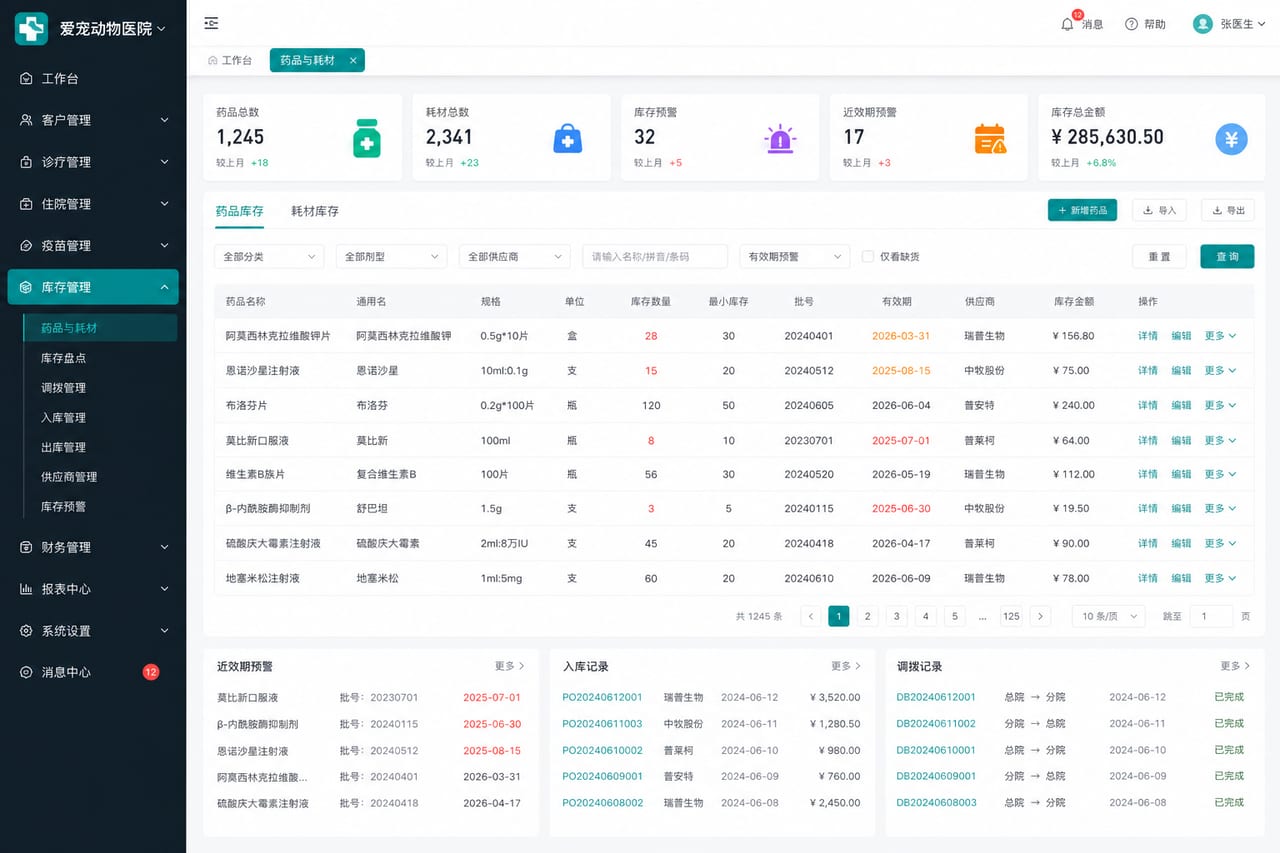
Task: Open 工作台 from the sidebar home icon
Action: 26,78
